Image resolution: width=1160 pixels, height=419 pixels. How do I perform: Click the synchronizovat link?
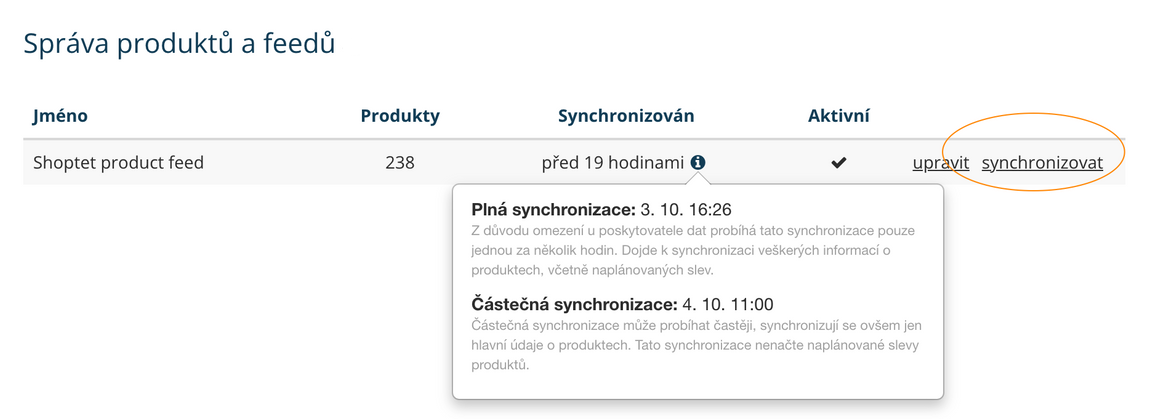1042,162
